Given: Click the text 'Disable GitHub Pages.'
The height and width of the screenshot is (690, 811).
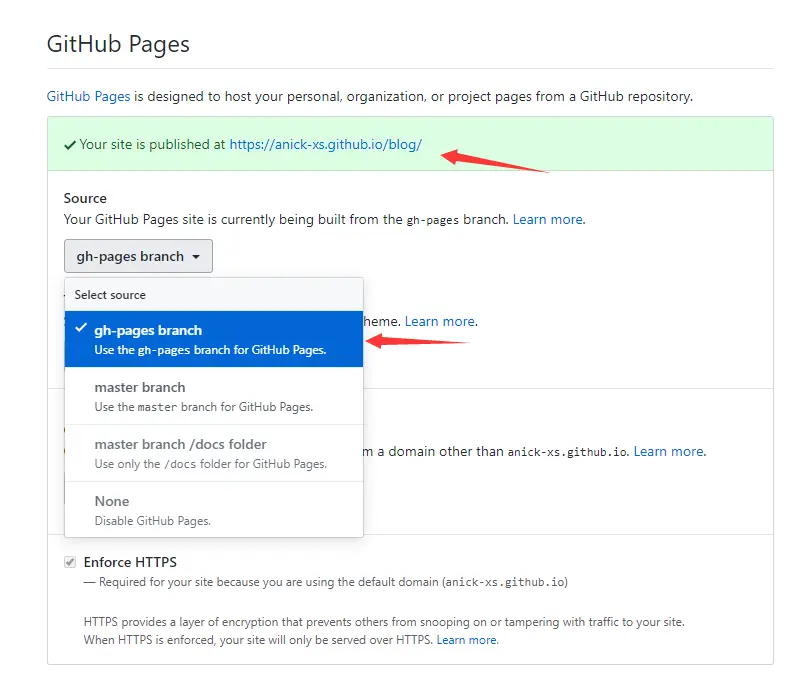Looking at the screenshot, I should pyautogui.click(x=153, y=521).
